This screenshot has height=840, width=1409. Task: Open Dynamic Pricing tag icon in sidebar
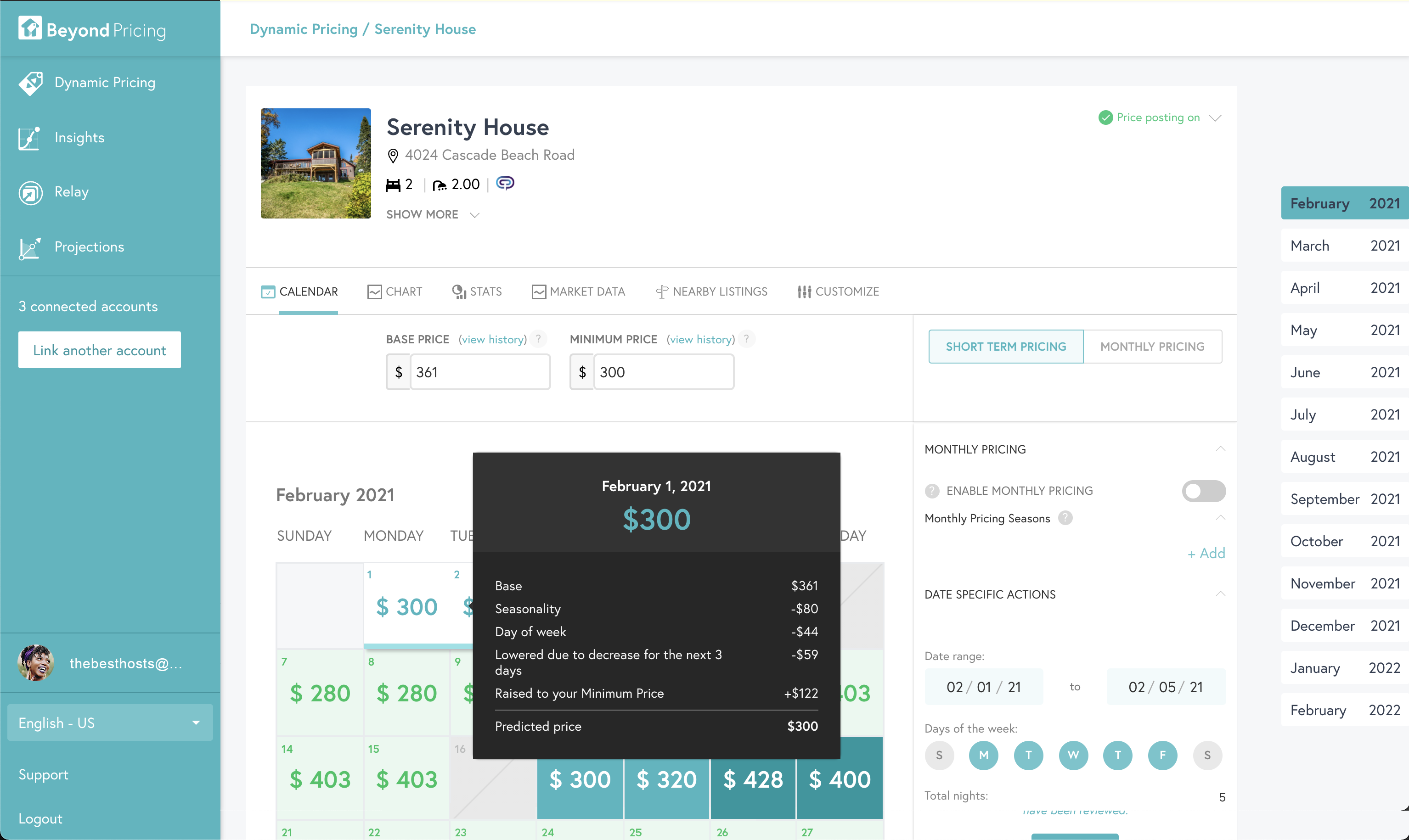30,83
